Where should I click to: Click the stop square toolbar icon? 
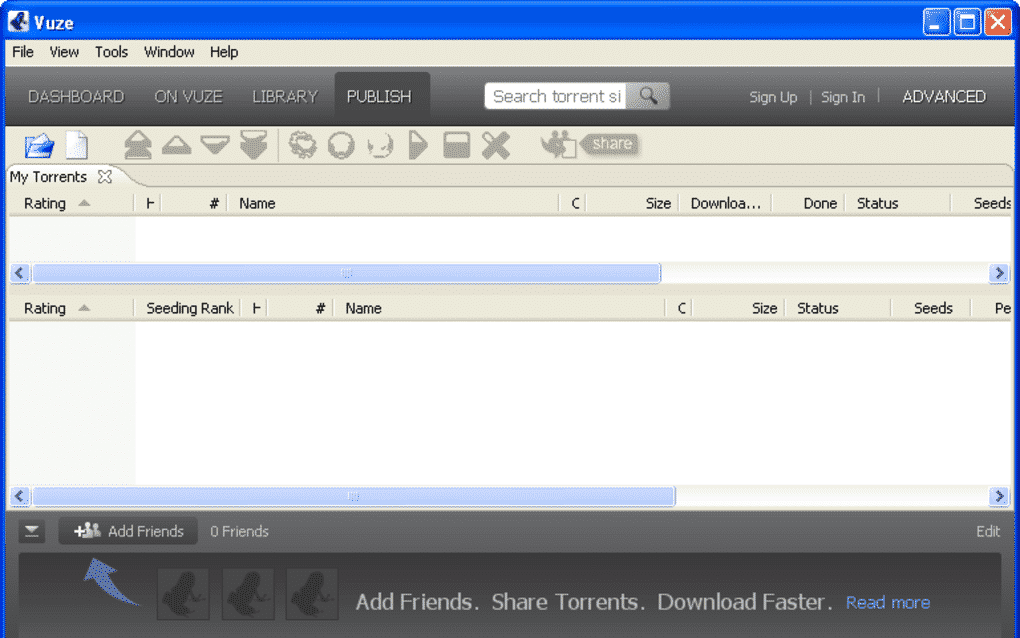[x=456, y=146]
